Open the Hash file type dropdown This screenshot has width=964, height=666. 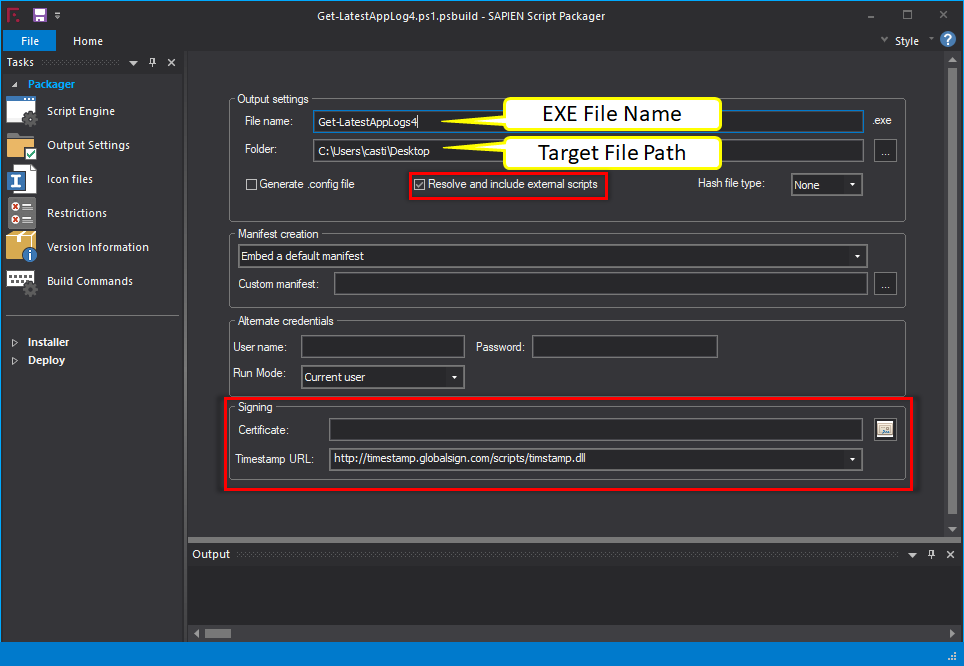(x=826, y=185)
